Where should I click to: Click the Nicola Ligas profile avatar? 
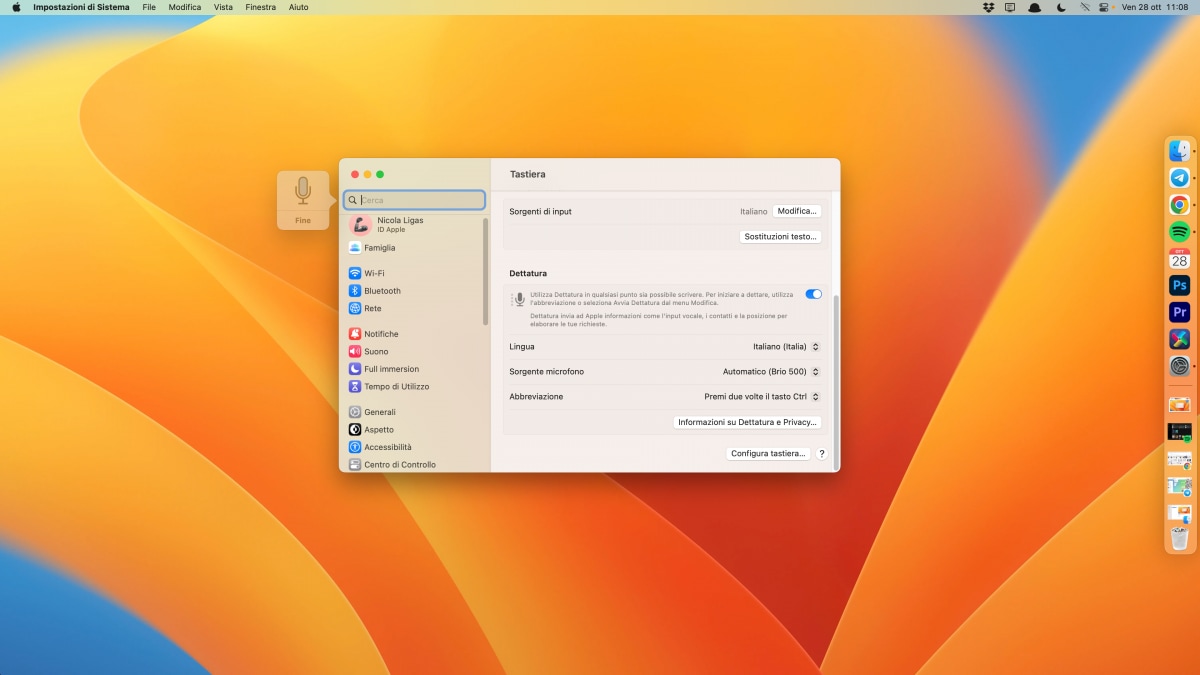(x=360, y=225)
